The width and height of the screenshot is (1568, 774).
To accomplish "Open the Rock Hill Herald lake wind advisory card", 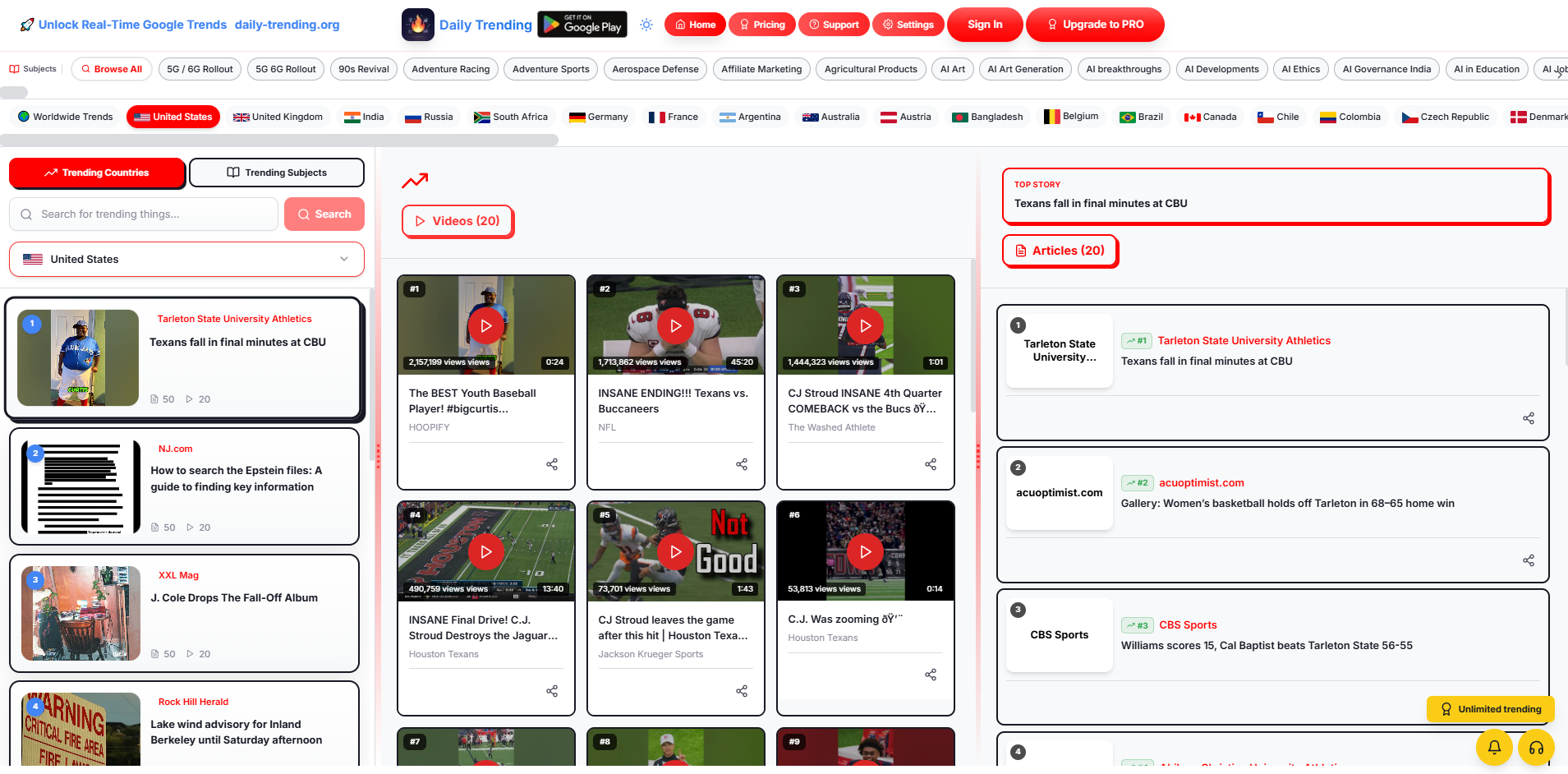I will pyautogui.click(x=185, y=723).
